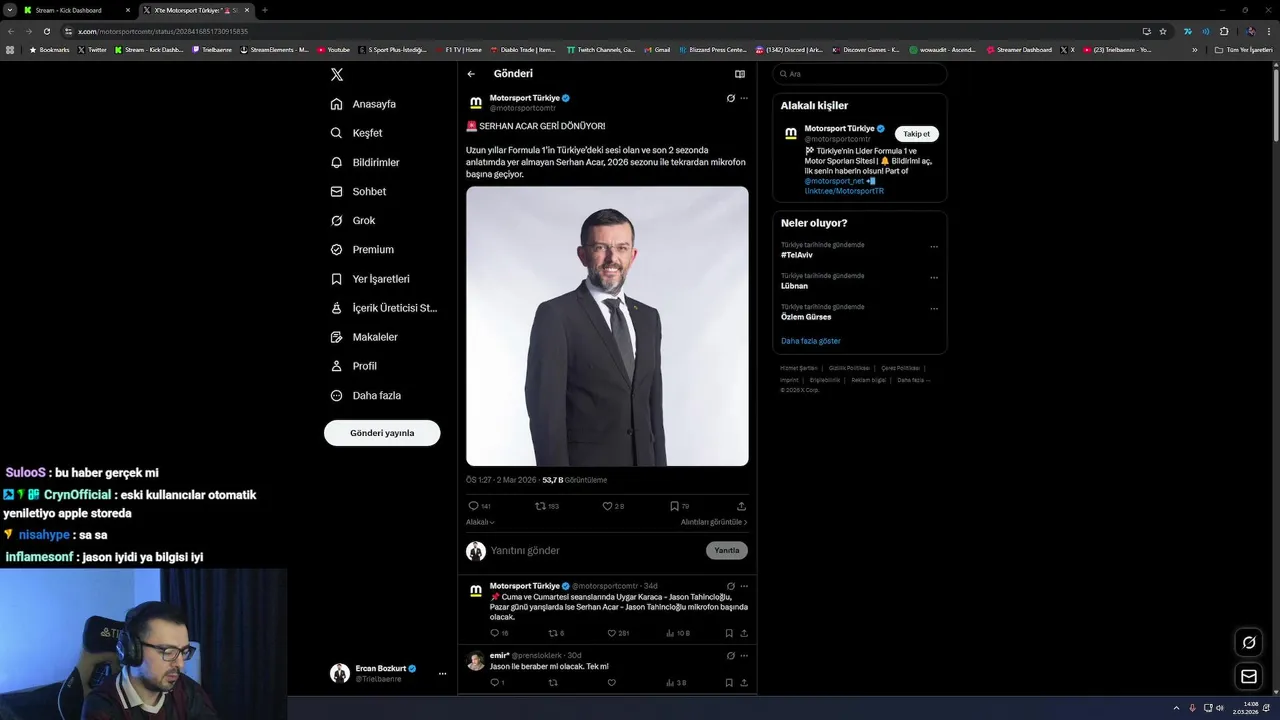Screen dimensions: 1280x720
Task: Open a new browser tab
Action: tap(265, 10)
